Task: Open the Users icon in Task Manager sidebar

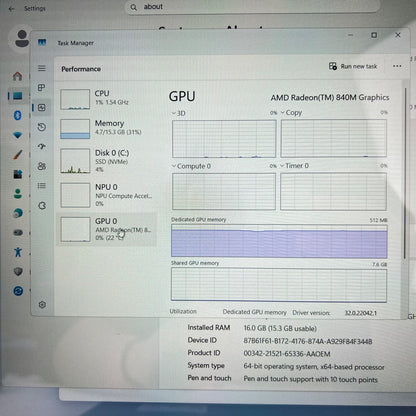Action: click(42, 166)
